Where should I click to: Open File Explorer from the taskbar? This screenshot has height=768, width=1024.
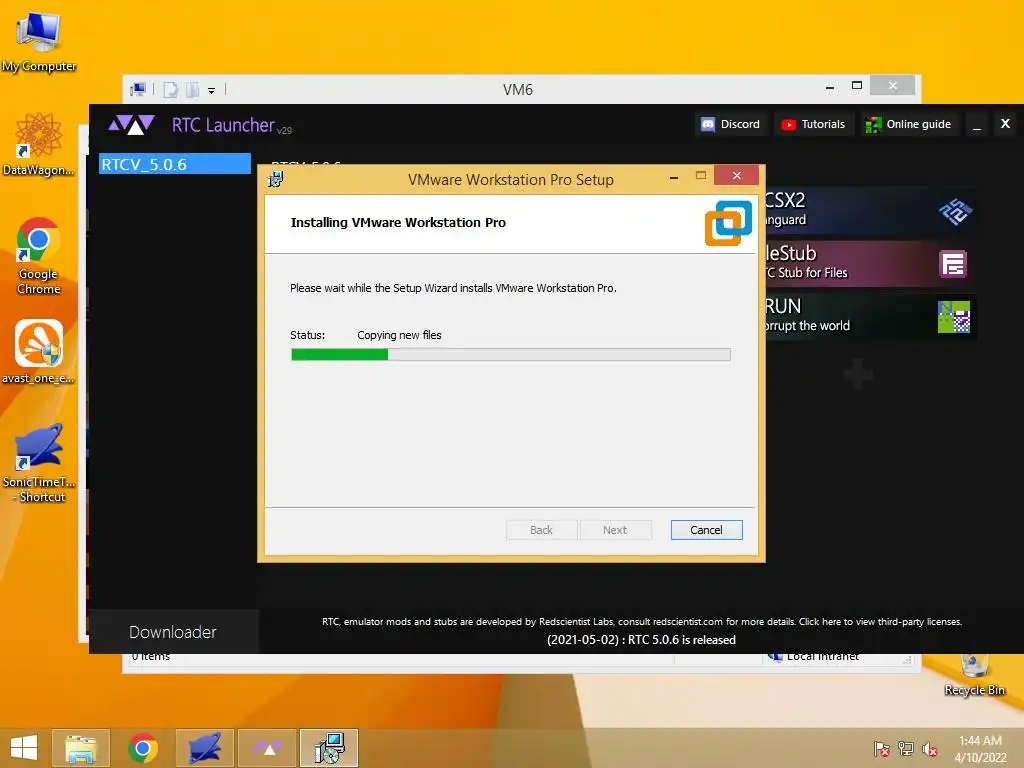point(81,748)
